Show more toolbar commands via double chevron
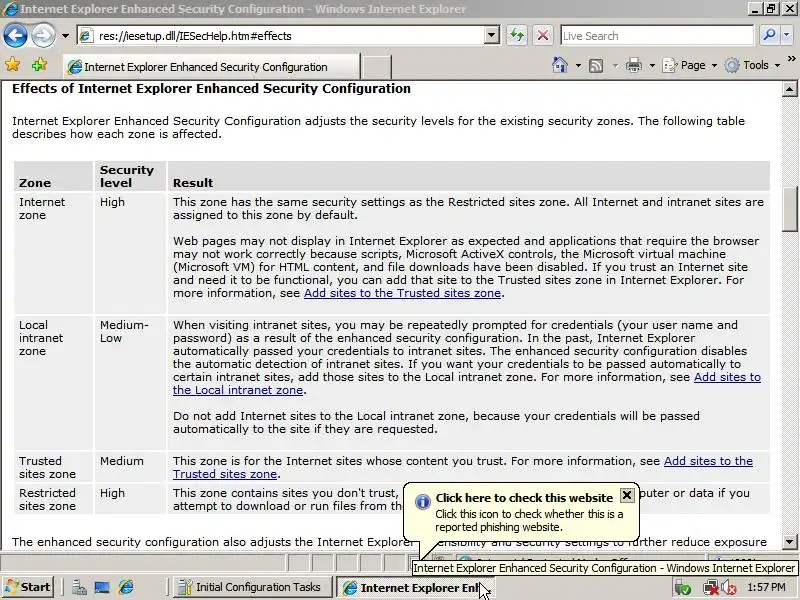Image resolution: width=800 pixels, height=600 pixels. pos(791,59)
